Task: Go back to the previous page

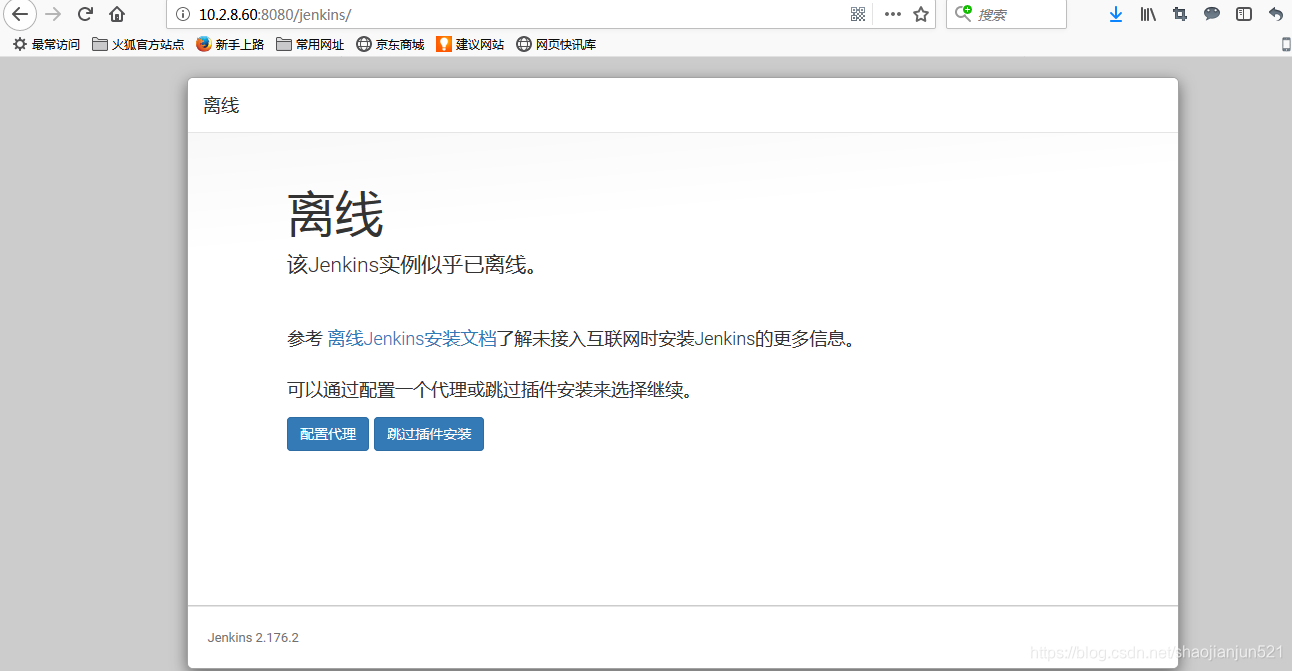Action: point(19,14)
